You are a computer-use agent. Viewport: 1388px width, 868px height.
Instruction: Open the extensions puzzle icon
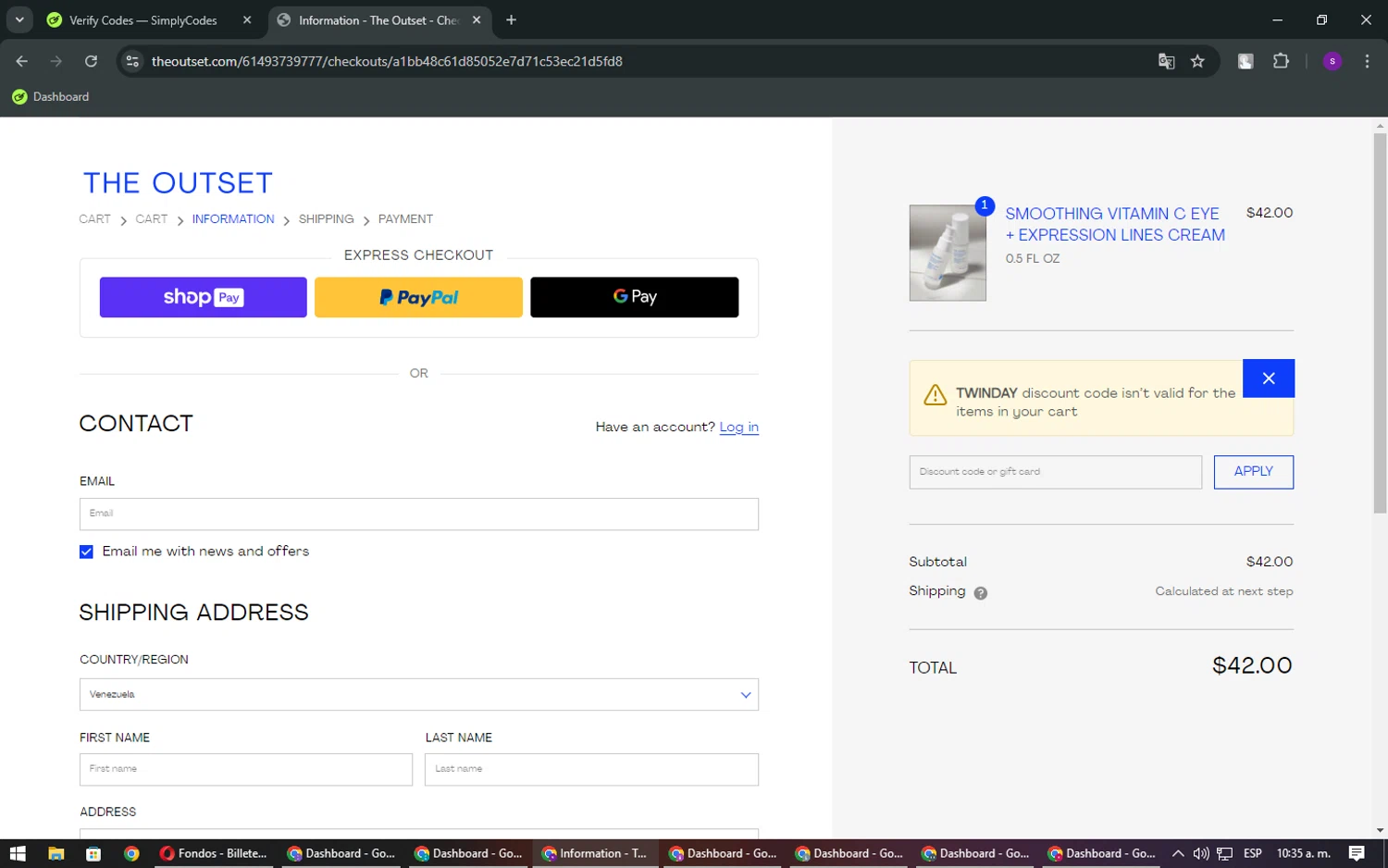pyautogui.click(x=1281, y=61)
